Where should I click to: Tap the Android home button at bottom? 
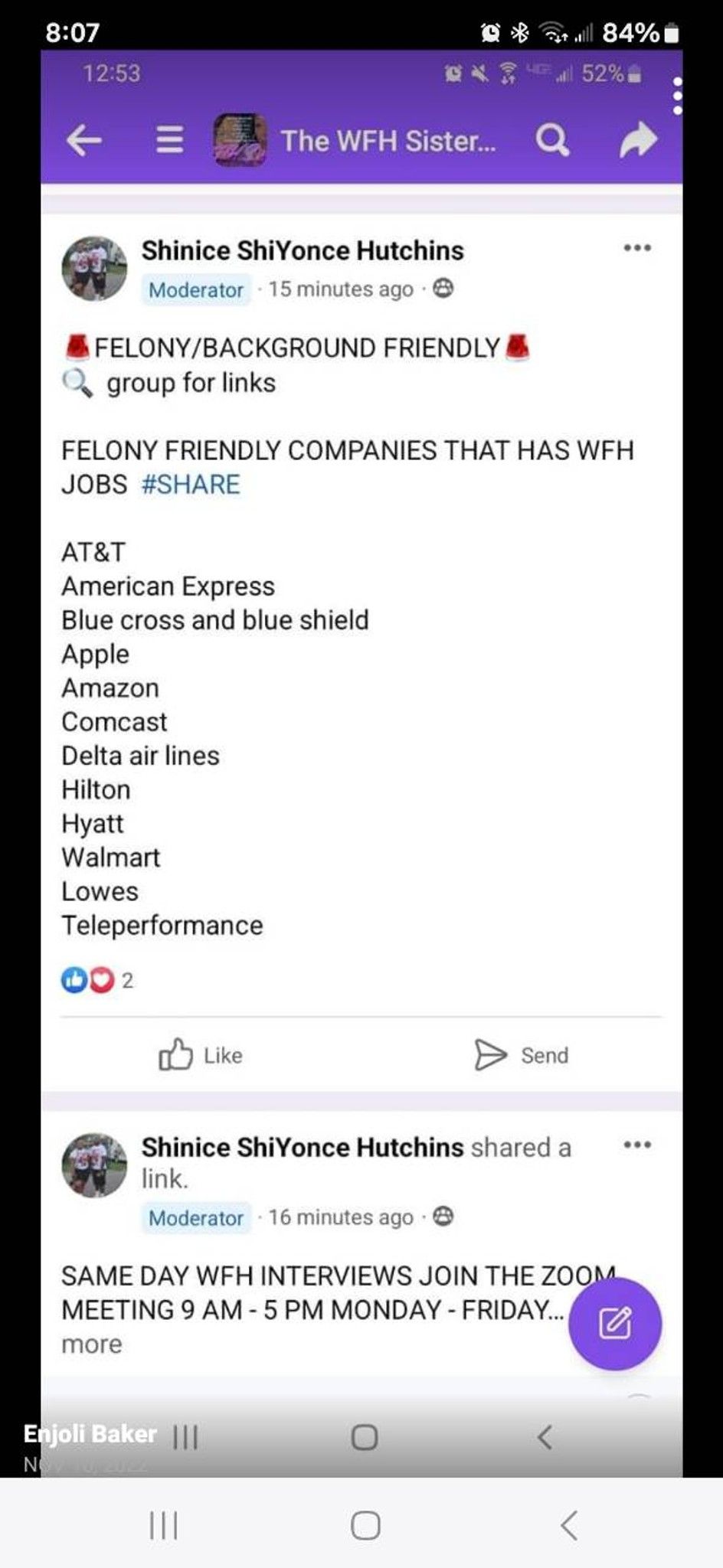tap(365, 1525)
